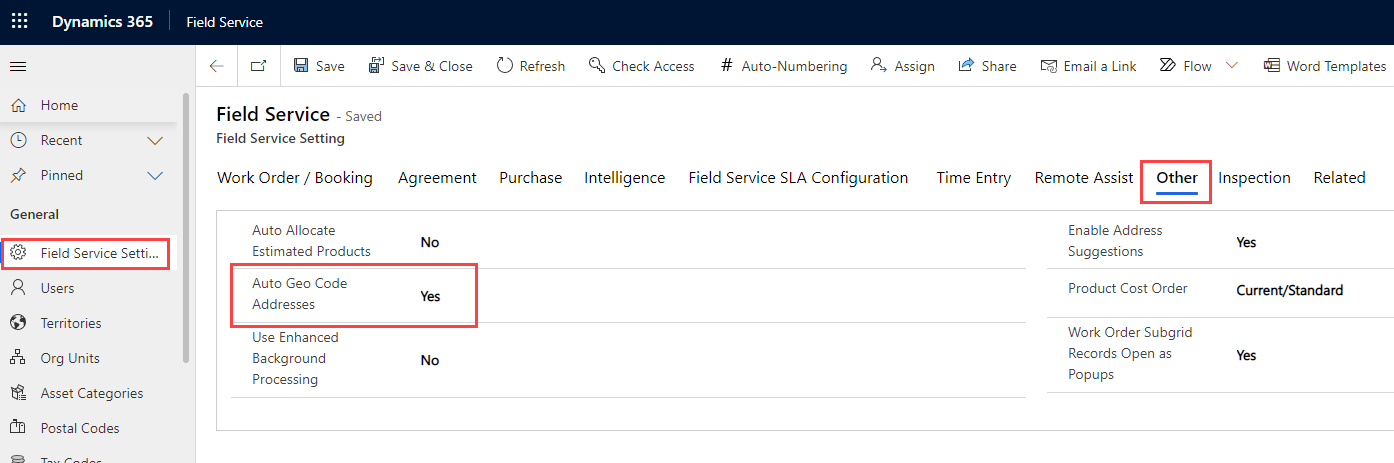The width and height of the screenshot is (1394, 463).
Task: Open the Dynamics 365 app launcher grid
Action: tap(19, 21)
